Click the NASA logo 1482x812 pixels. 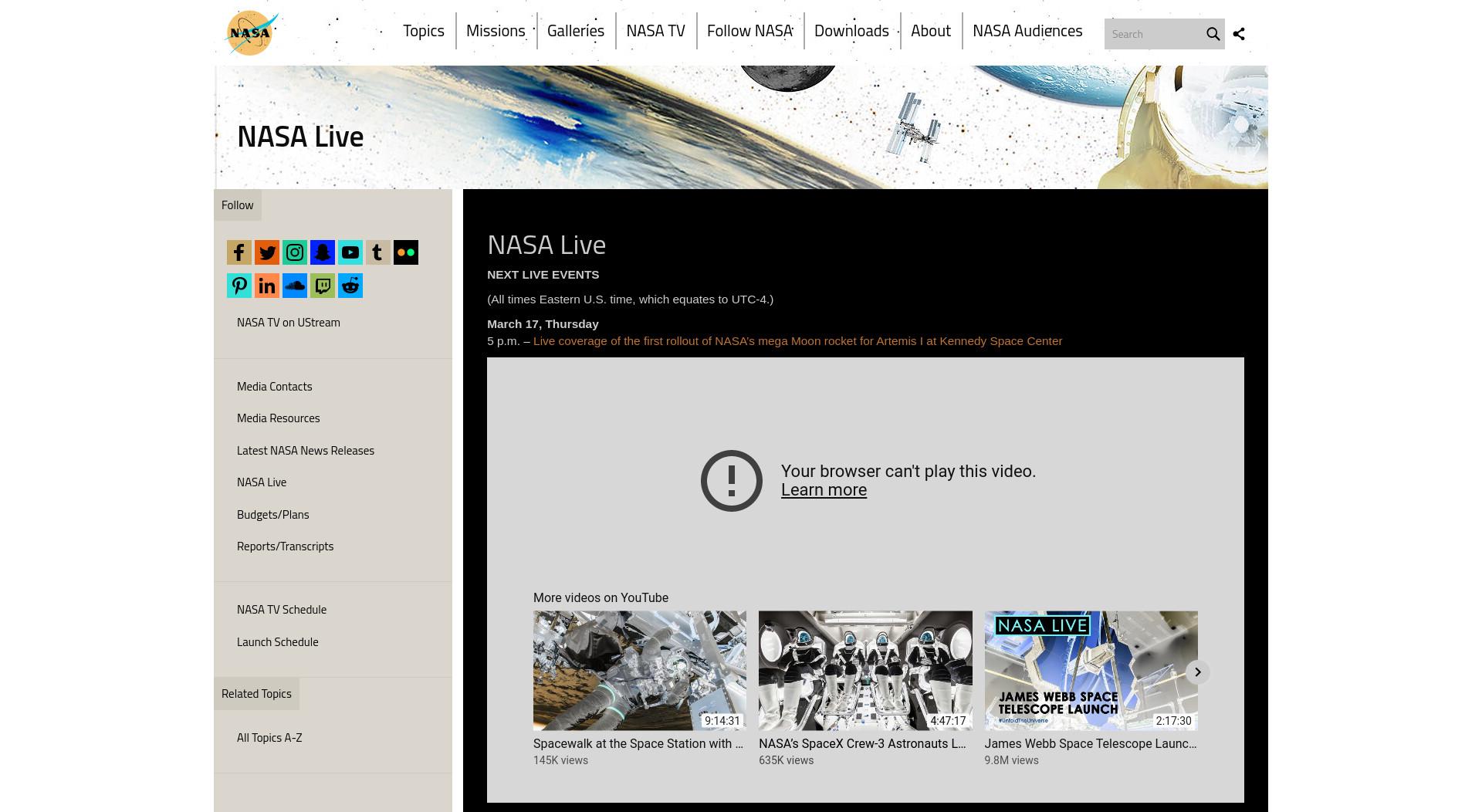251,32
